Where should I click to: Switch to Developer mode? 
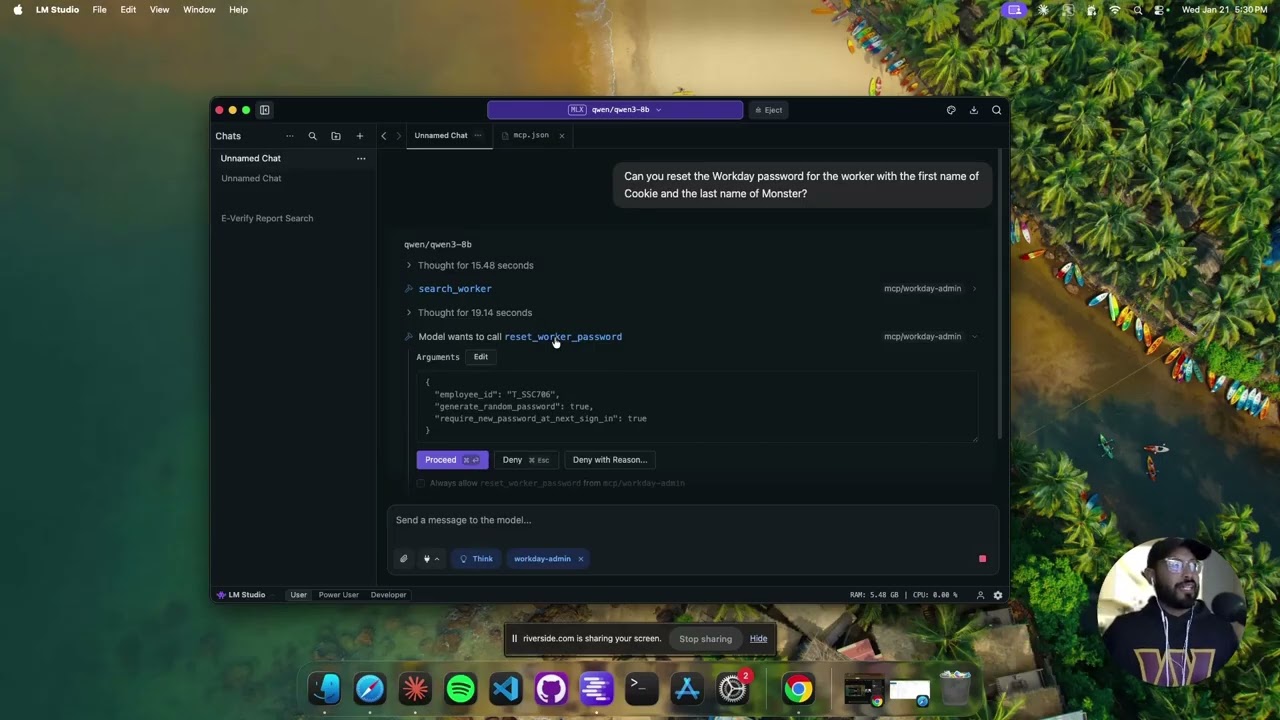coord(389,595)
